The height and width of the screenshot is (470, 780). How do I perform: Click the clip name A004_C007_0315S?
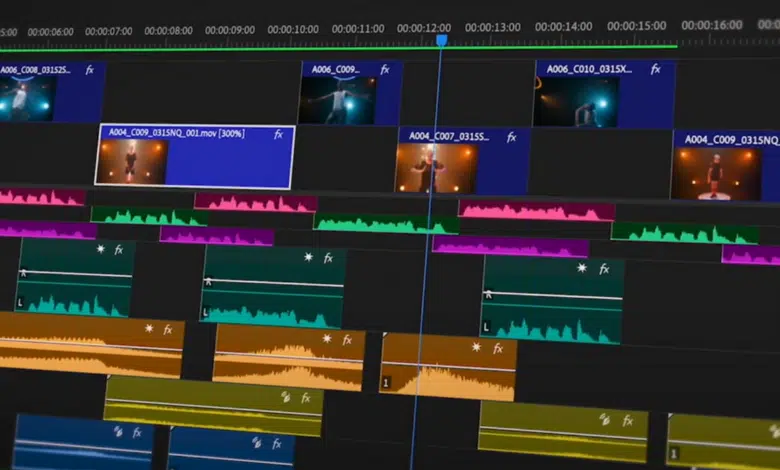click(x=449, y=136)
